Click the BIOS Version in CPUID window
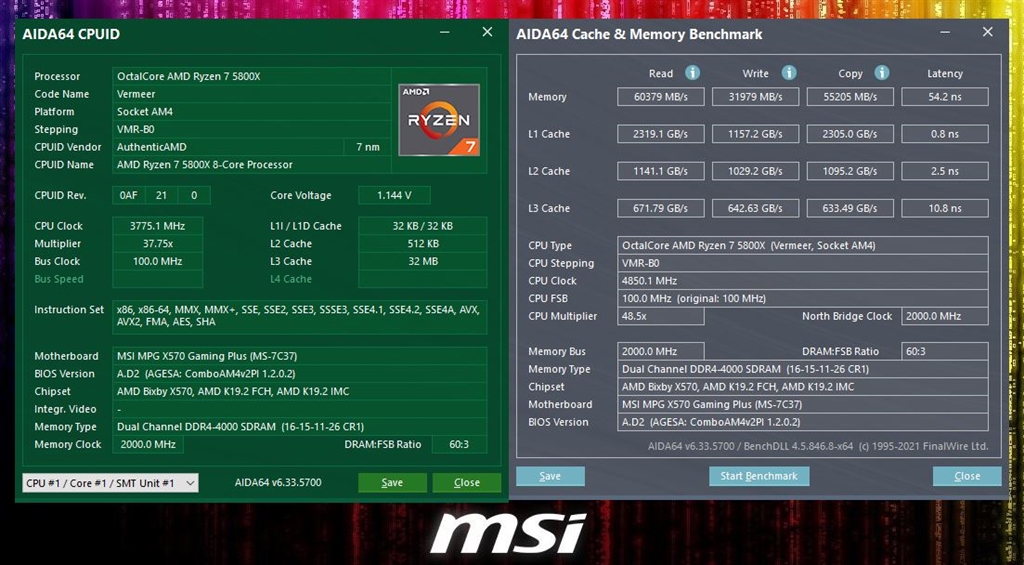1024x565 pixels. [x=299, y=374]
